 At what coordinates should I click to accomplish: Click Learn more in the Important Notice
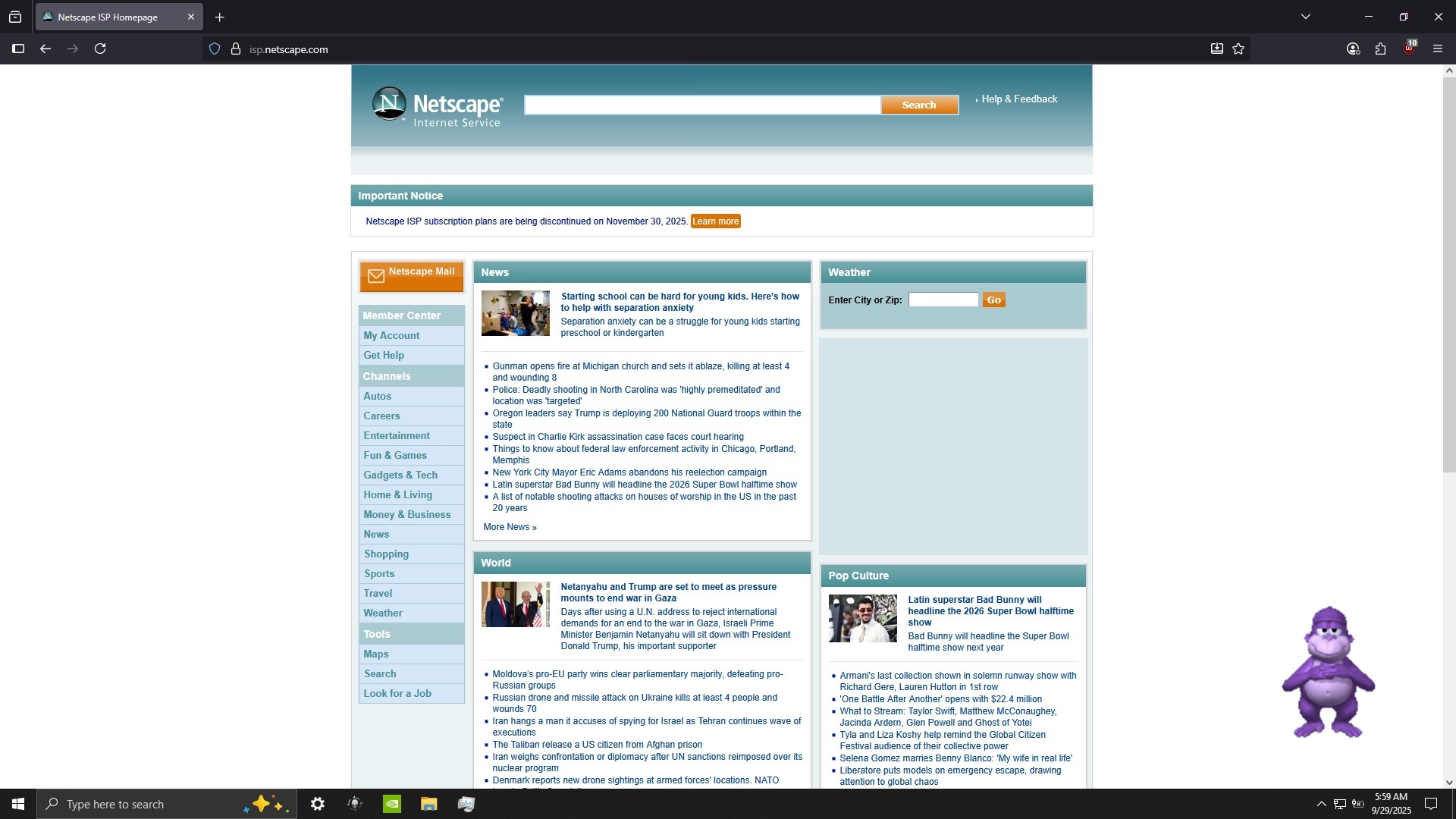pos(715,221)
